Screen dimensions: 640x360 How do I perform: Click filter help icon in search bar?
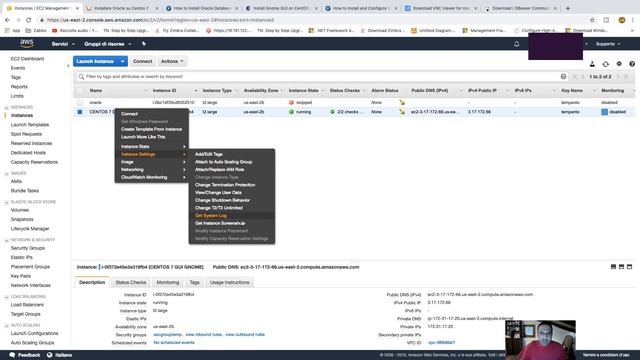pos(563,77)
